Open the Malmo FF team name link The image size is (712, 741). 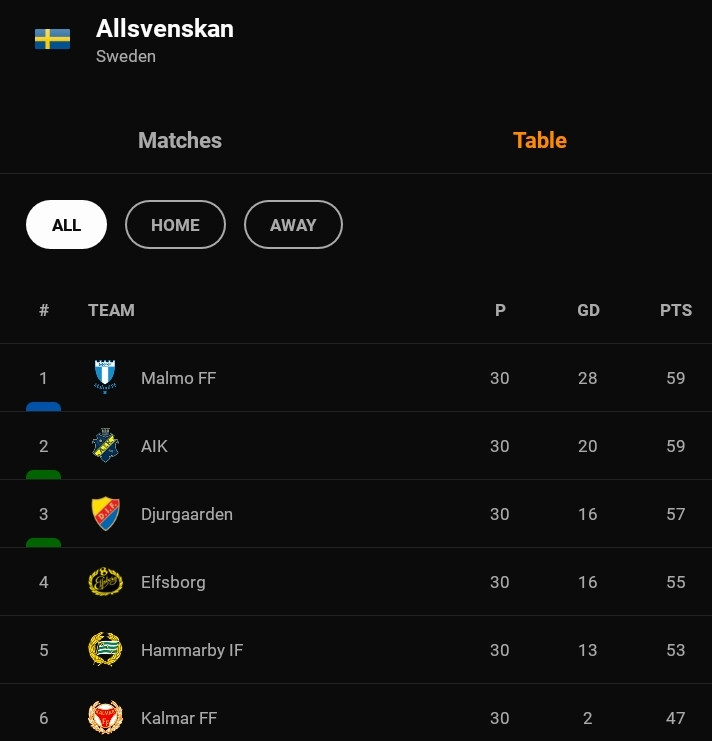(x=179, y=378)
